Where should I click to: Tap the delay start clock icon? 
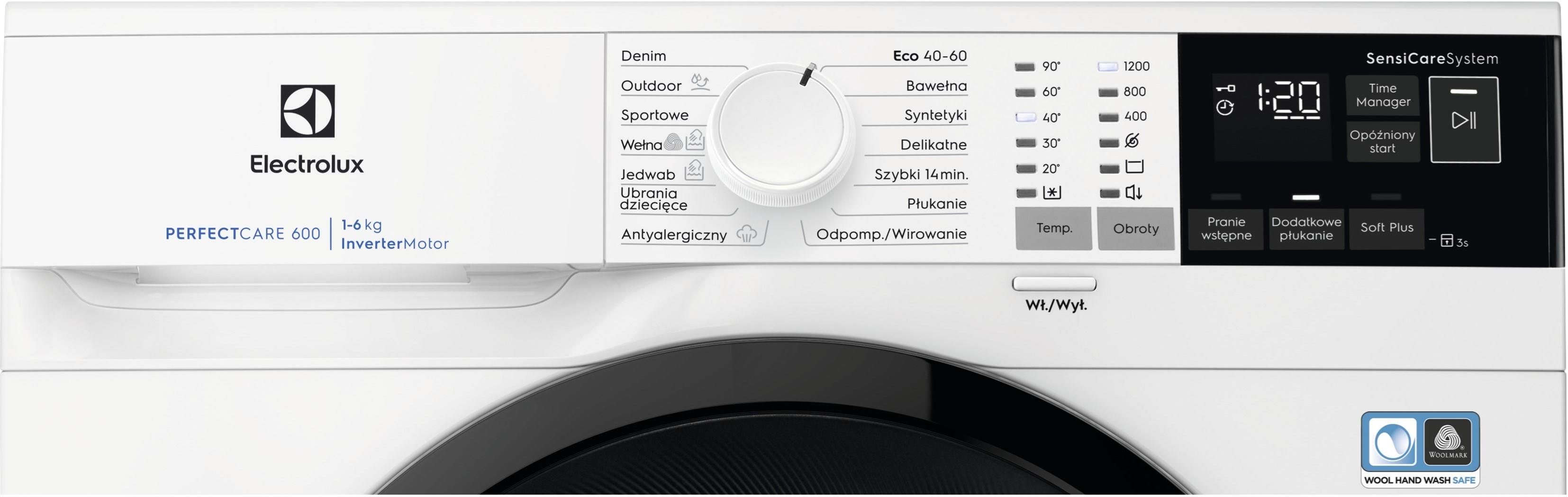1225,109
